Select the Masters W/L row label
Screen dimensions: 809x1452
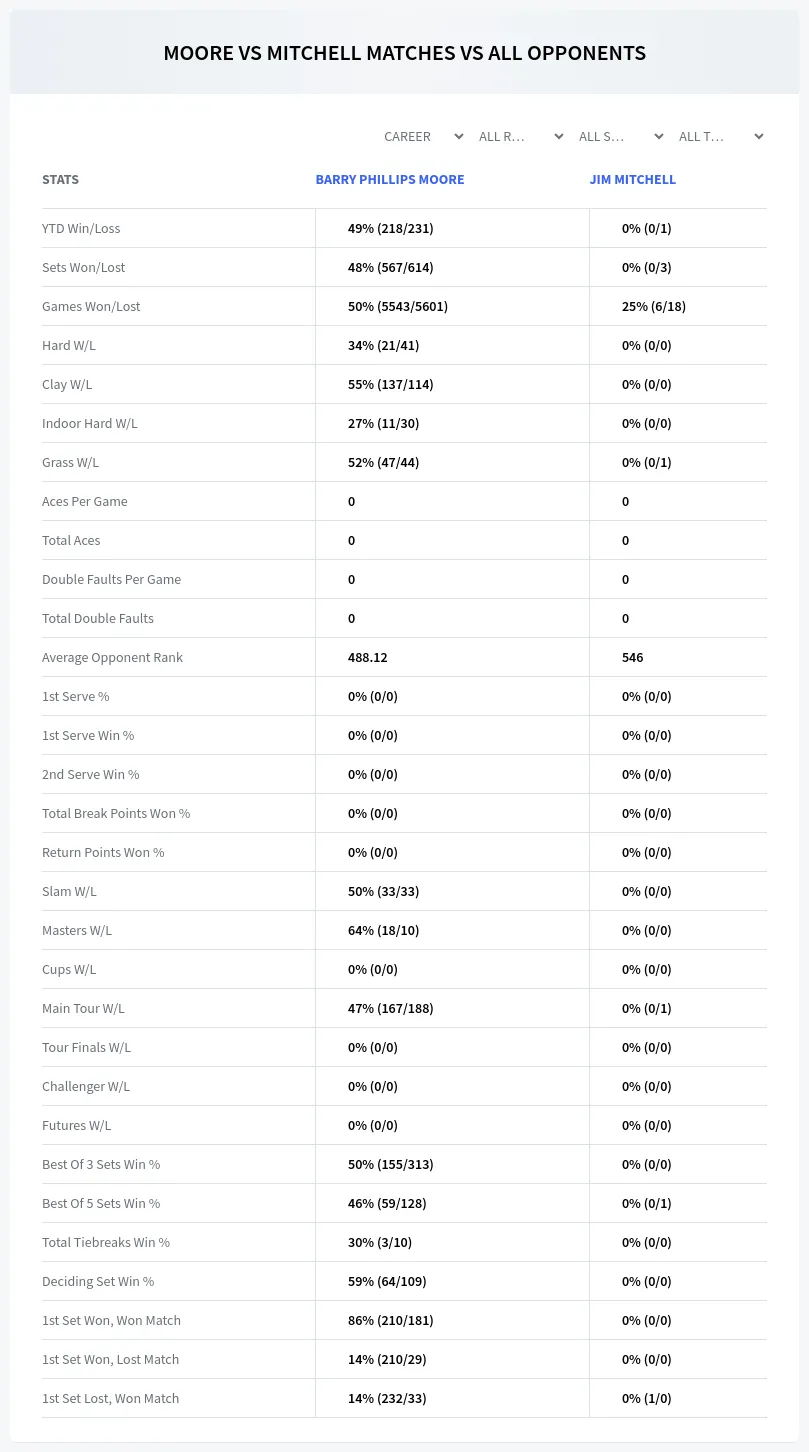pyautogui.click(x=77, y=931)
